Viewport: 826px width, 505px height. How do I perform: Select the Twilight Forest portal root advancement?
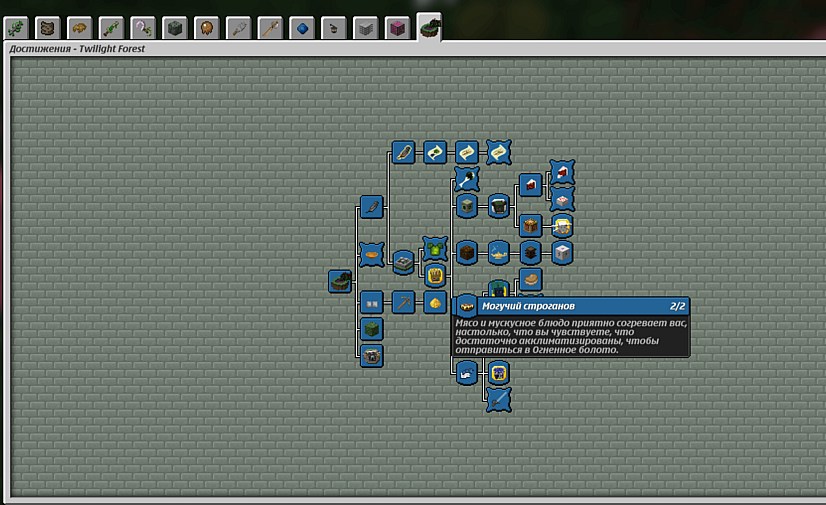340,281
